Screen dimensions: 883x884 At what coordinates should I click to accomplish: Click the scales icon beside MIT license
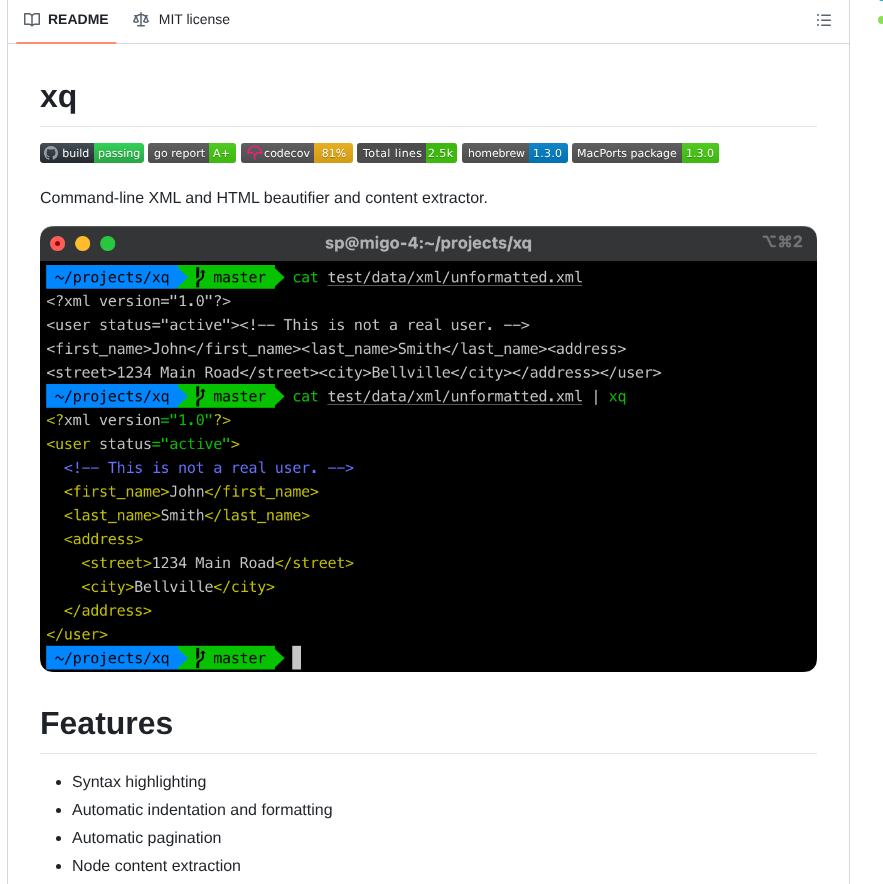point(140,19)
